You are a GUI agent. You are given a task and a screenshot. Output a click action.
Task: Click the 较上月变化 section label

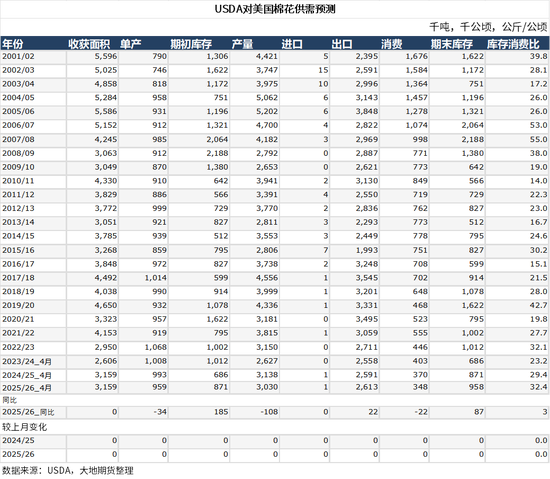tap(25, 427)
